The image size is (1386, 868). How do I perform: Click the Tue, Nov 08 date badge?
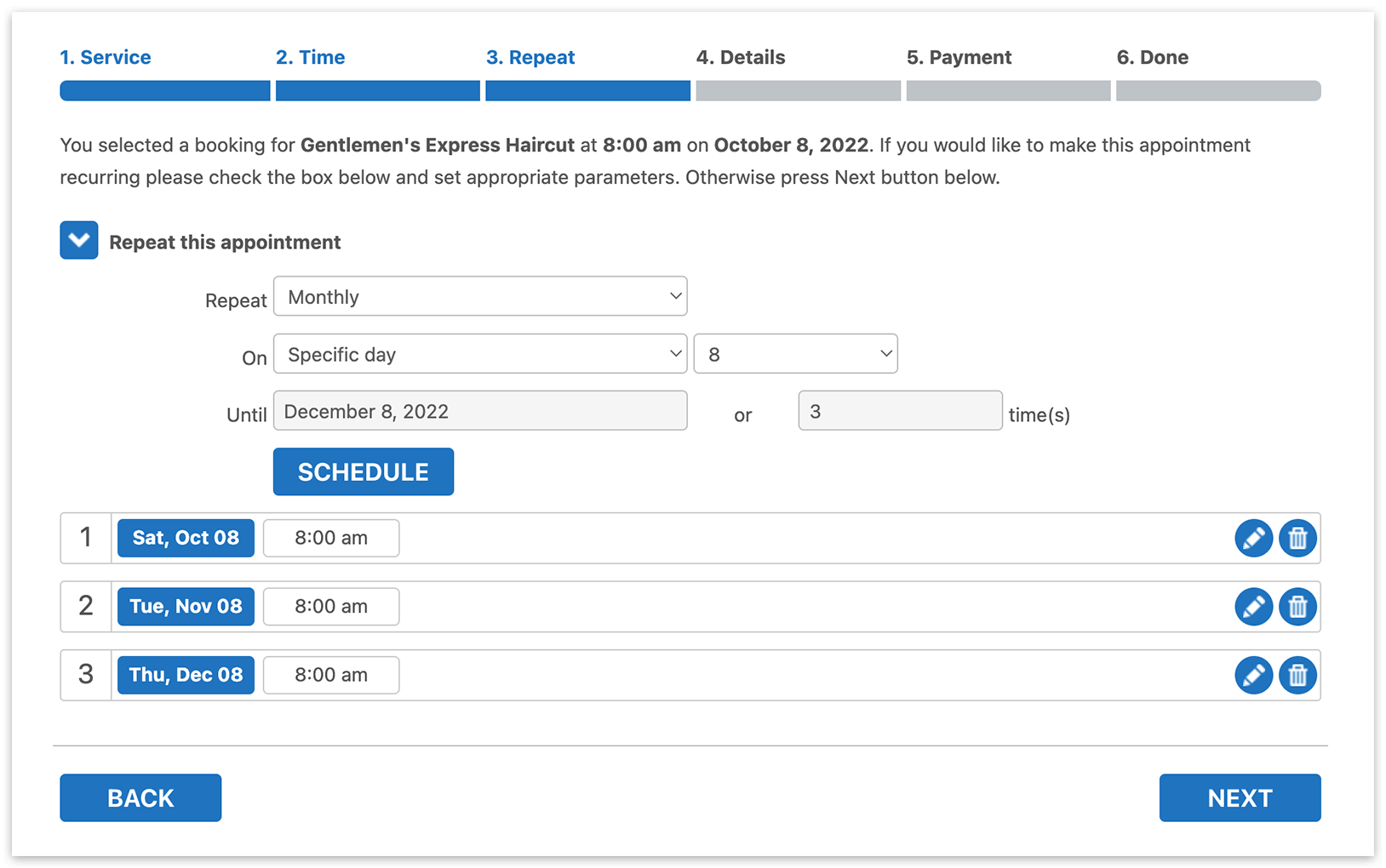pyautogui.click(x=186, y=607)
